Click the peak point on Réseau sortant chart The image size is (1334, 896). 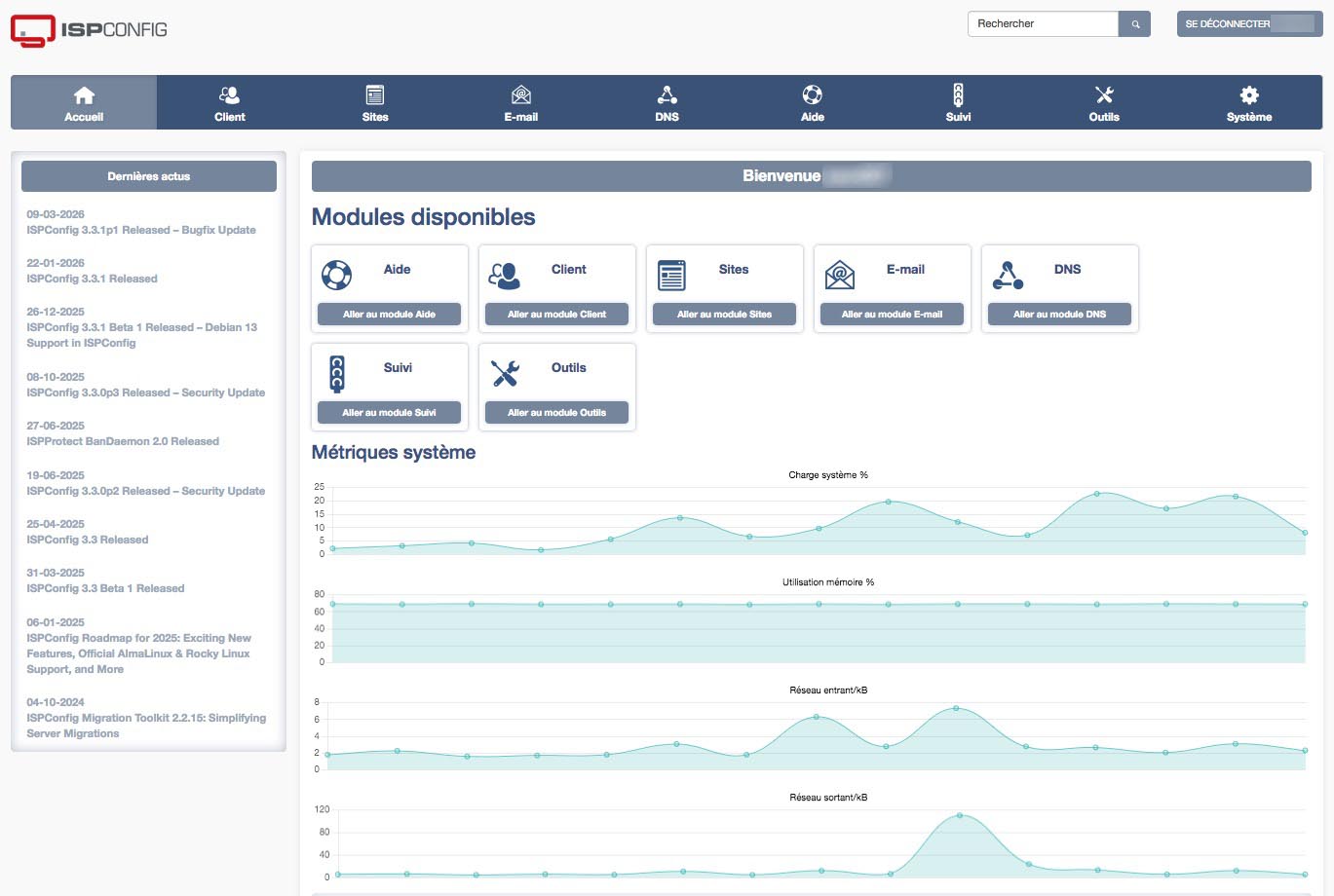point(960,815)
